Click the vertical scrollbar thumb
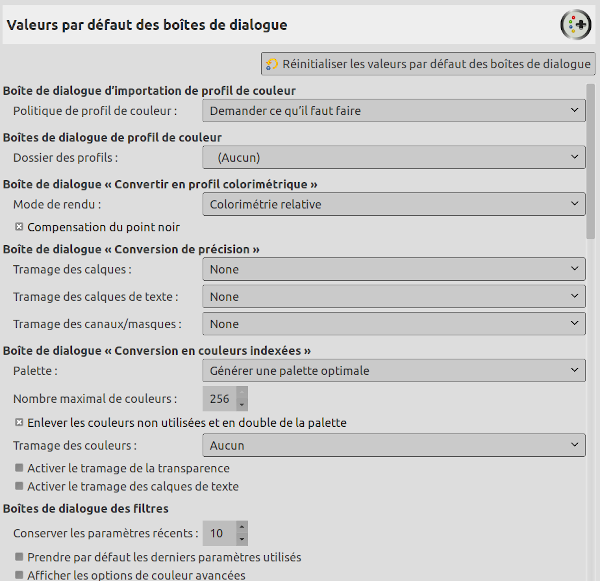This screenshot has height=581, width=600. point(591,162)
